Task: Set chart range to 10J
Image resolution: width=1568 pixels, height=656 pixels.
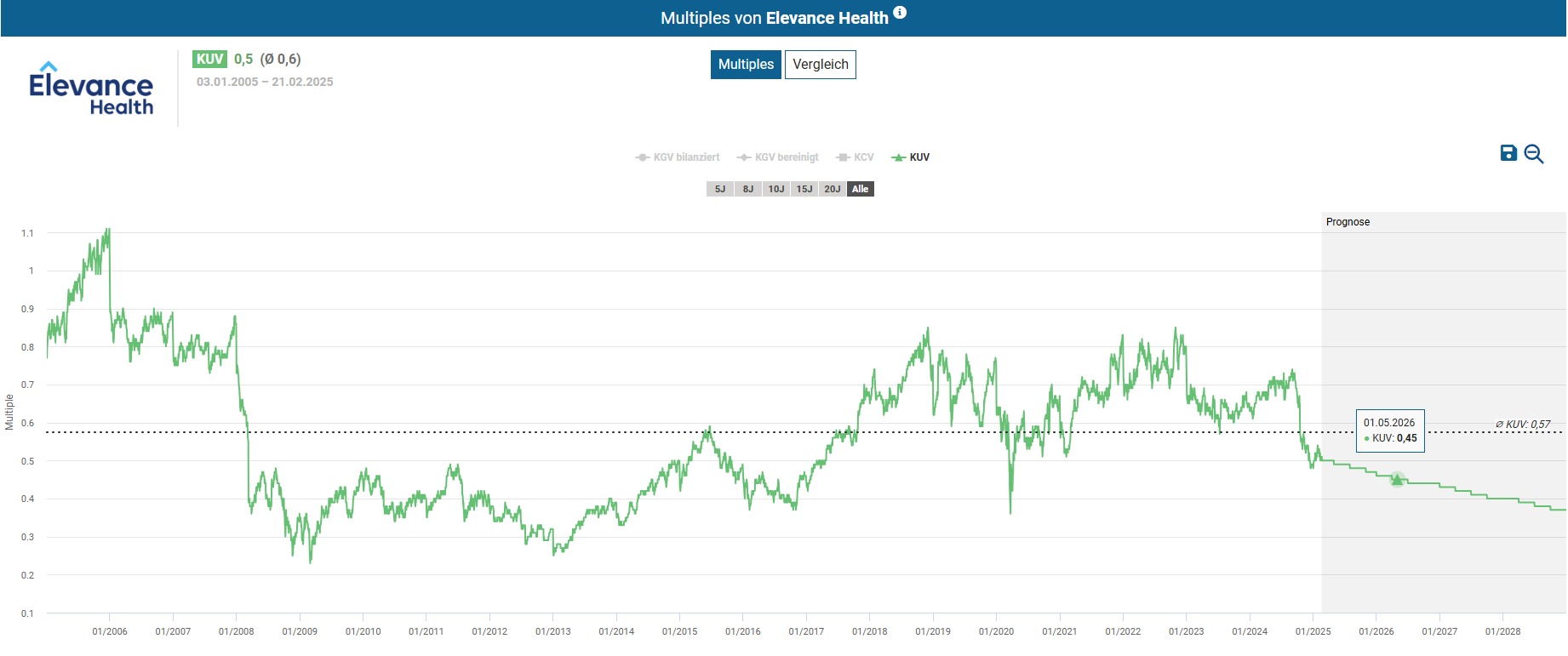Action: [776, 189]
